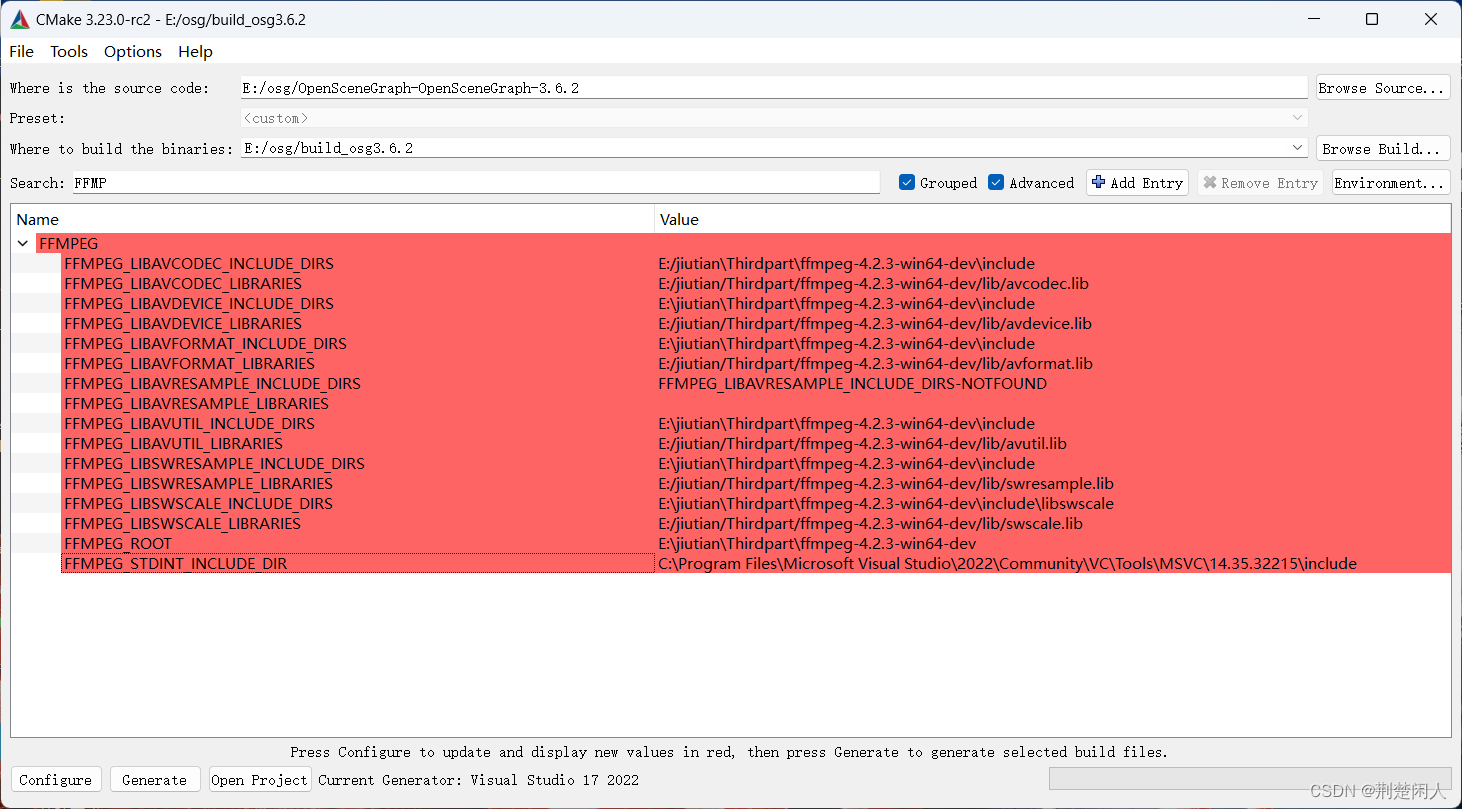Select FFMPEG_LIBAVUTIL_INCLUDE_DIRS entry
This screenshot has height=809, width=1462.
point(189,424)
